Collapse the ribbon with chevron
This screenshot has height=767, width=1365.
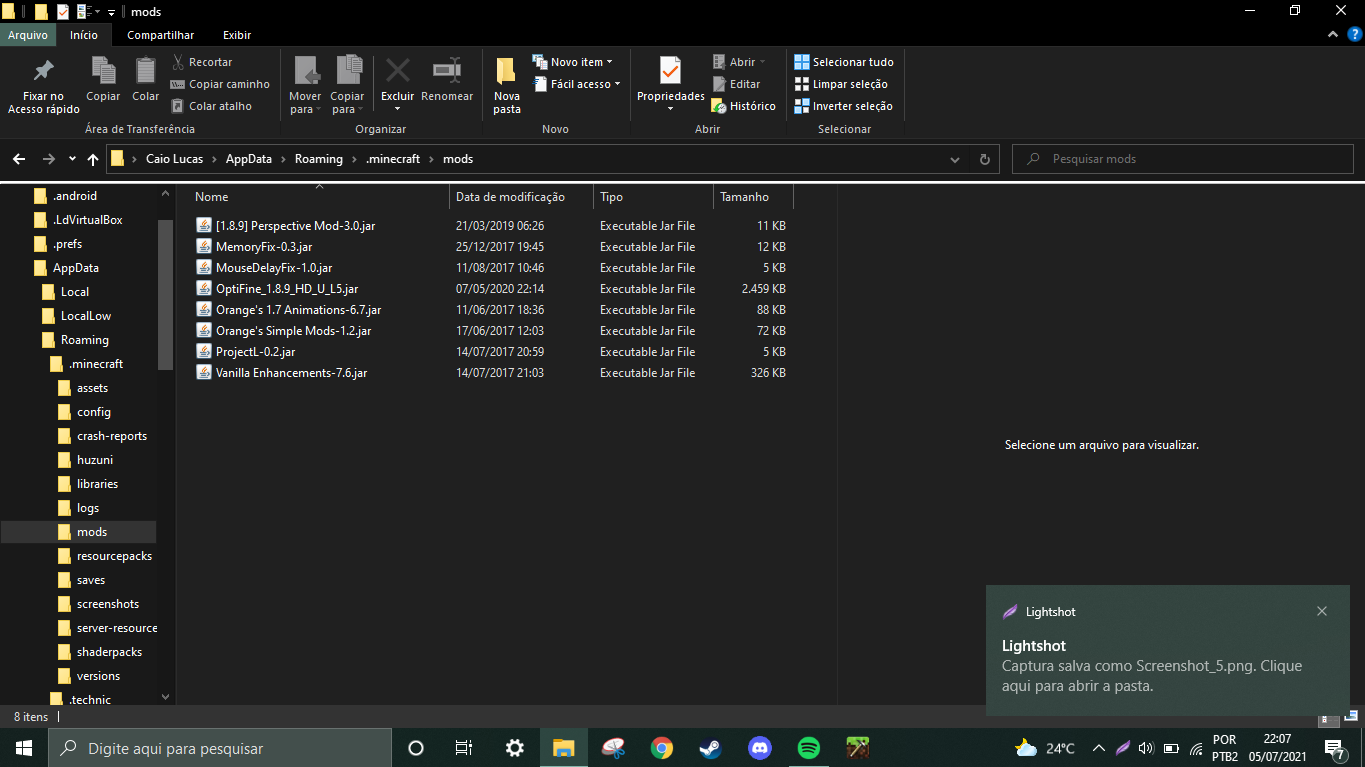[1332, 34]
